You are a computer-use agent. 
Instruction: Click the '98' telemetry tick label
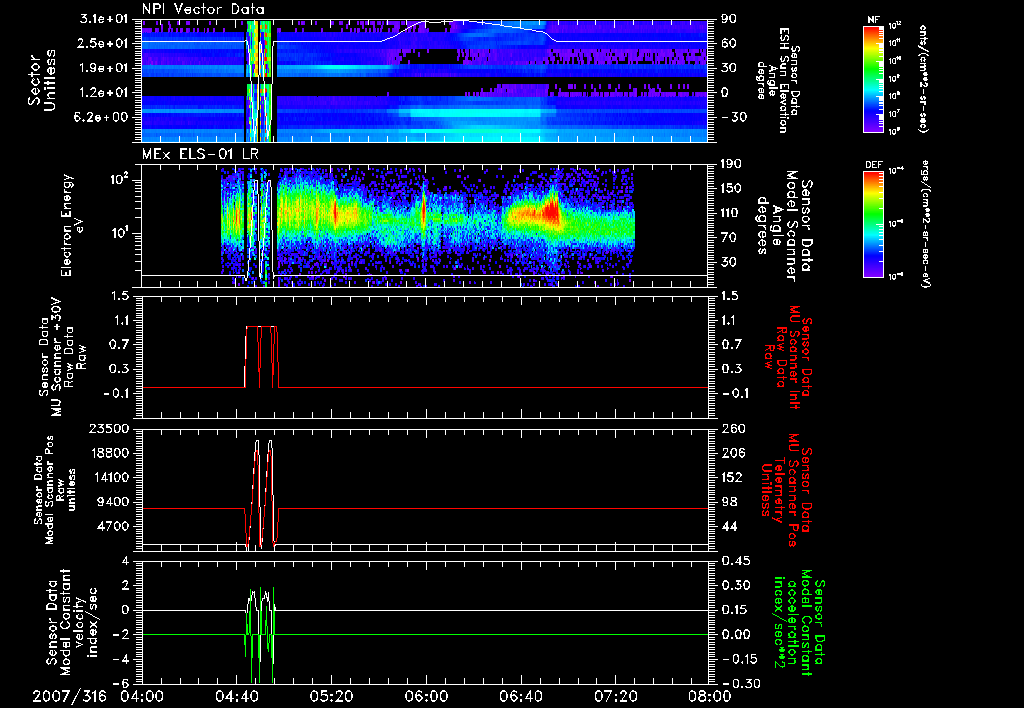[728, 502]
